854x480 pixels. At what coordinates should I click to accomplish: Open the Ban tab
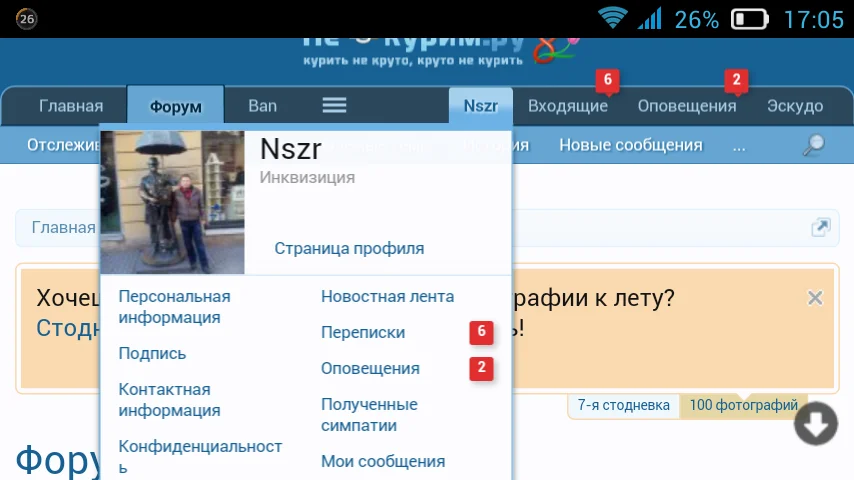[x=263, y=106]
